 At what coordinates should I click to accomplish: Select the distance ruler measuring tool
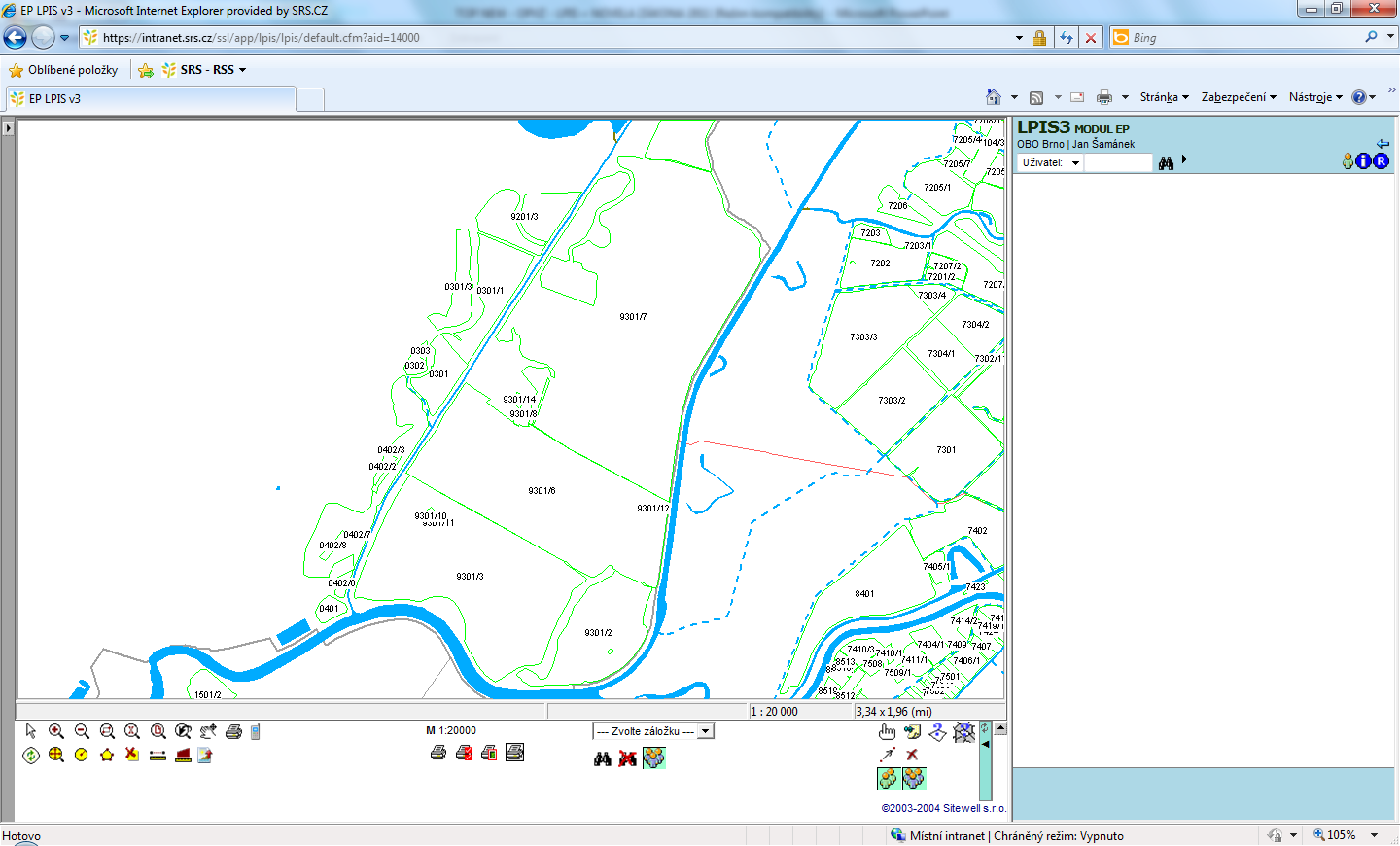click(157, 756)
